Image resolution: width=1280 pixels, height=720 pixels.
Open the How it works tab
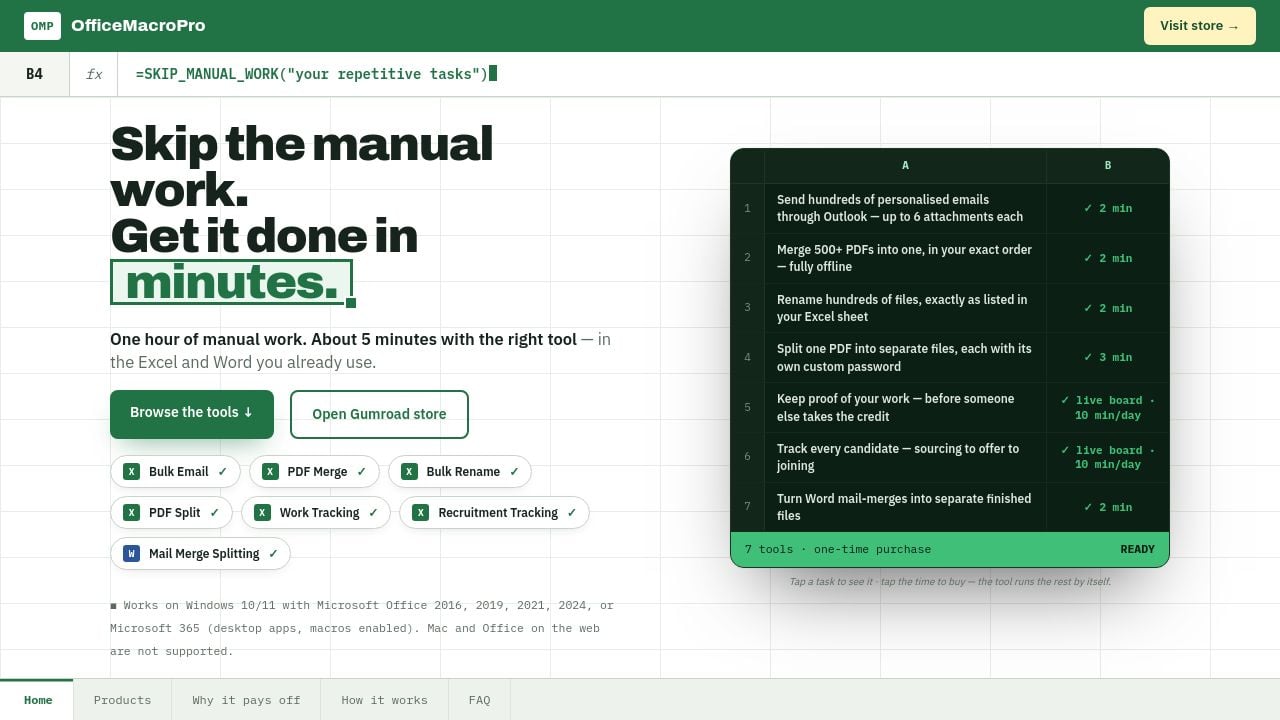coord(384,700)
